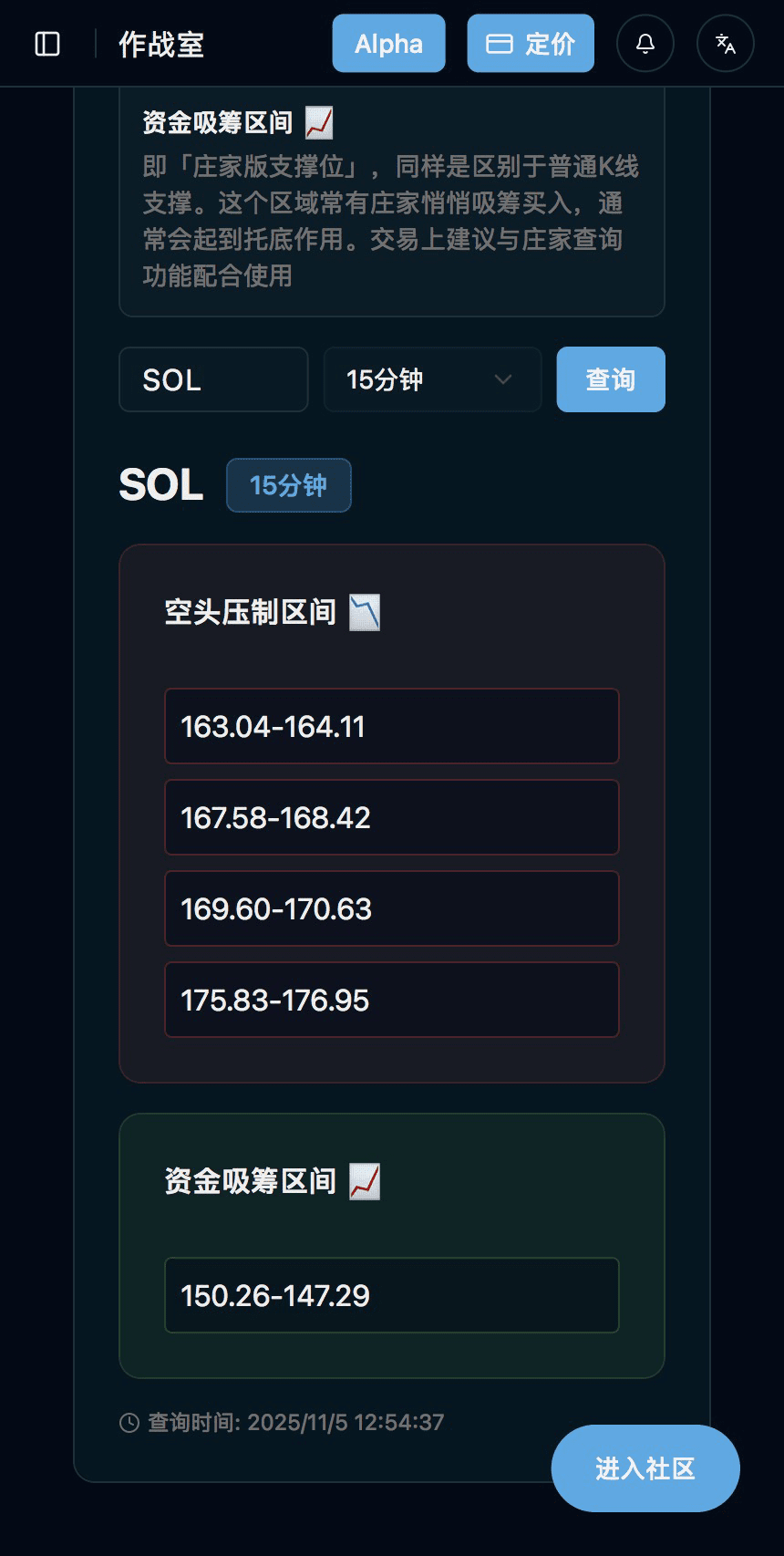Click the uptrend chart emoji in results card

tap(365, 1182)
